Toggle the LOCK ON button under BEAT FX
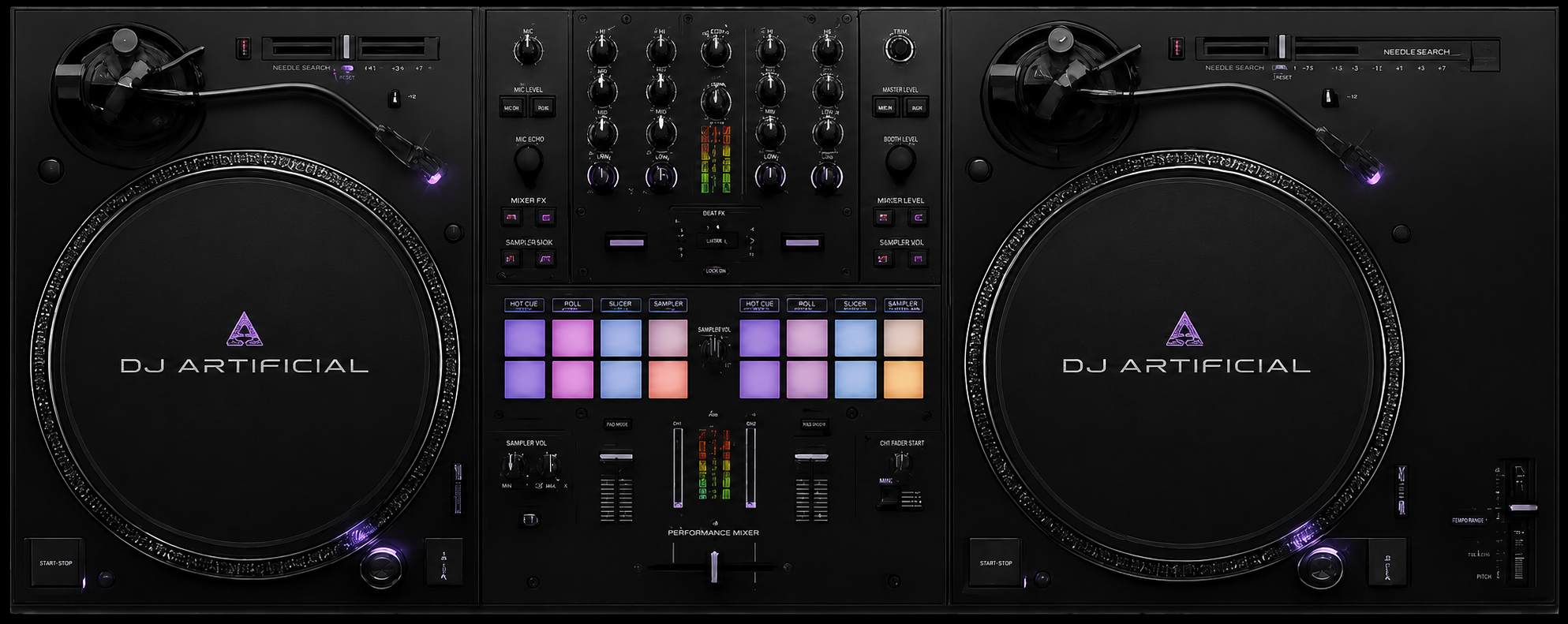Screen dimensions: 1568x624 [x=716, y=271]
